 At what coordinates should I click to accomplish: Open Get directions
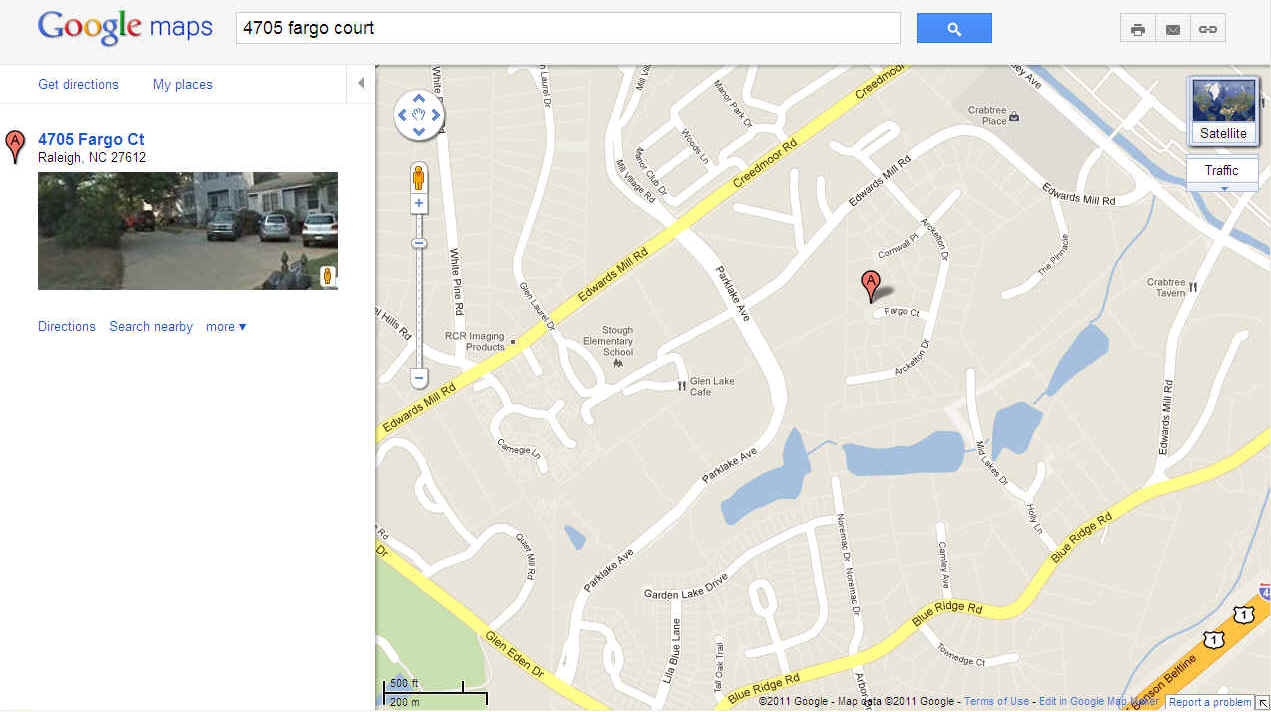78,85
